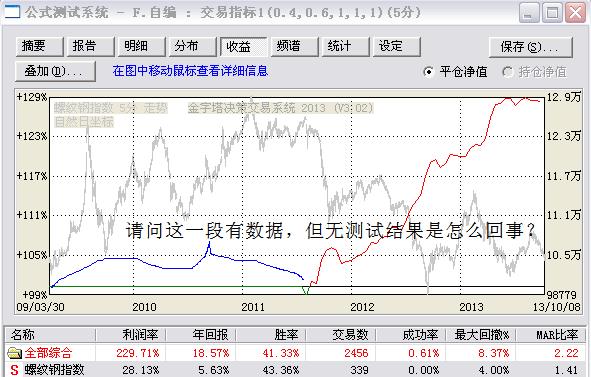Open the 明细 details tab

141,46
